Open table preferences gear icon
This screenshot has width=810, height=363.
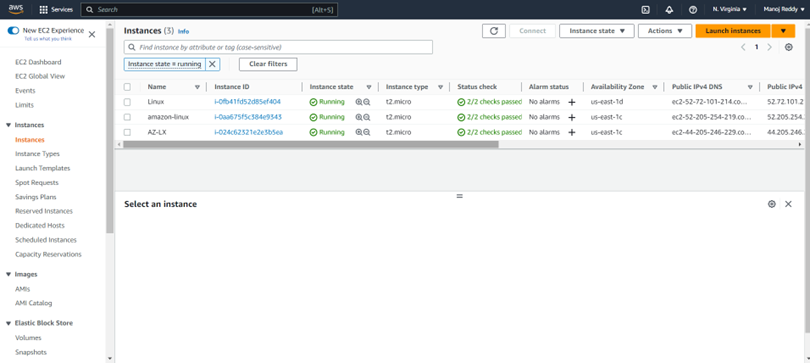point(788,47)
